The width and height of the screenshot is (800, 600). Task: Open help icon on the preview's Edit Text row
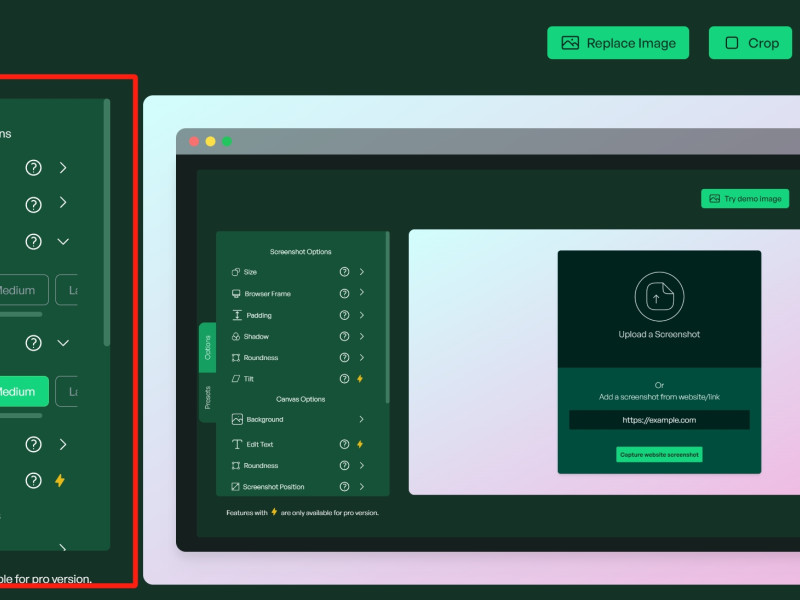click(344, 444)
